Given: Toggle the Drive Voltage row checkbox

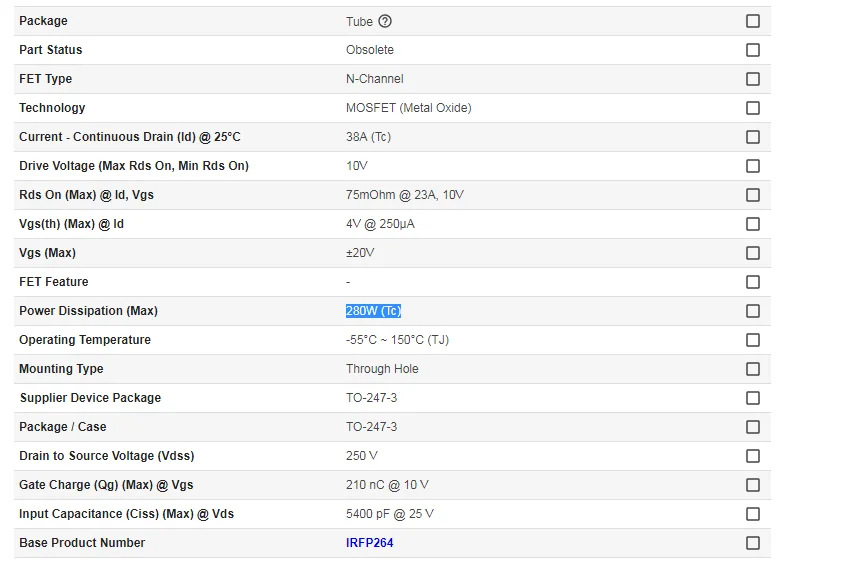Looking at the screenshot, I should point(753,166).
